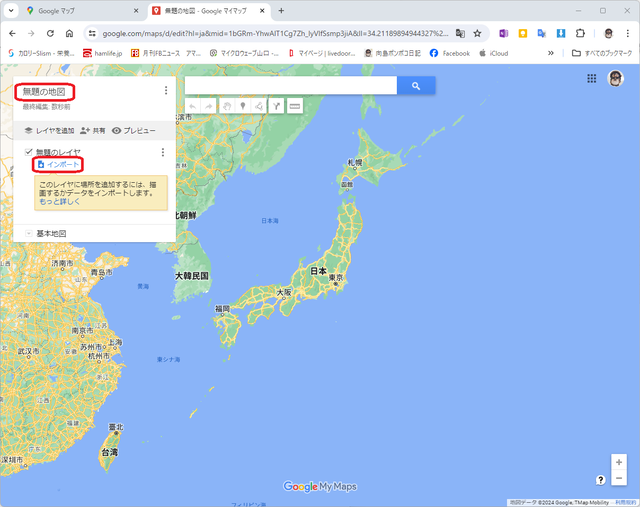Viewport: 640px width, 507px height.
Task: Click the URL address bar
Action: coord(275,33)
